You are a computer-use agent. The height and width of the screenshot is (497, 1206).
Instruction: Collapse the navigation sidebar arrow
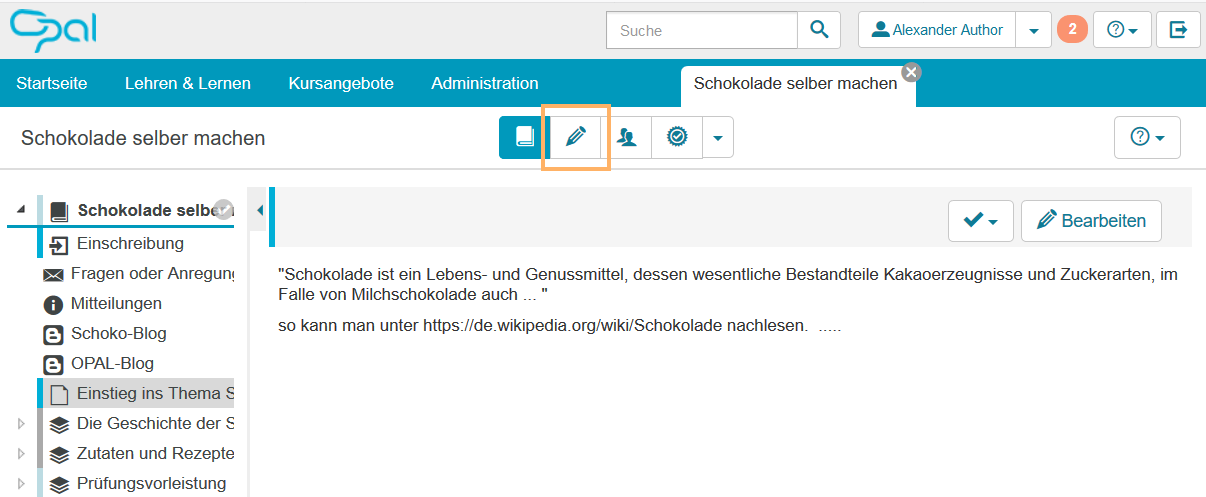[x=260, y=210]
